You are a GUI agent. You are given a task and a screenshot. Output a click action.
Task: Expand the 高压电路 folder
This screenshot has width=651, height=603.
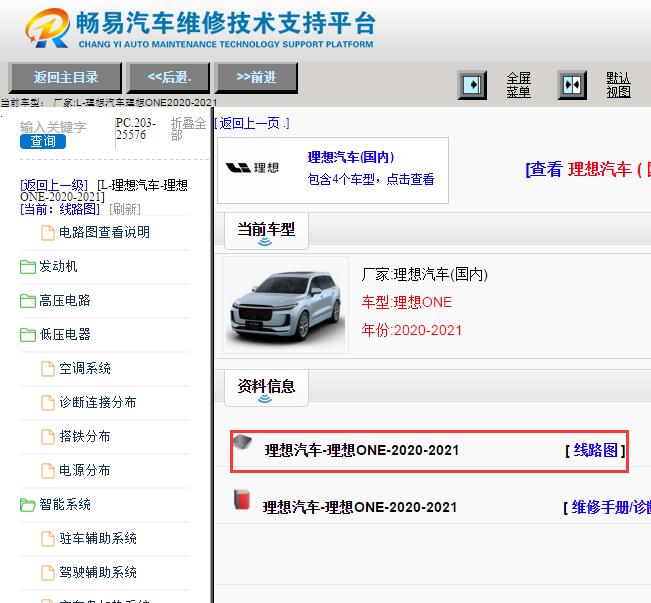(64, 300)
